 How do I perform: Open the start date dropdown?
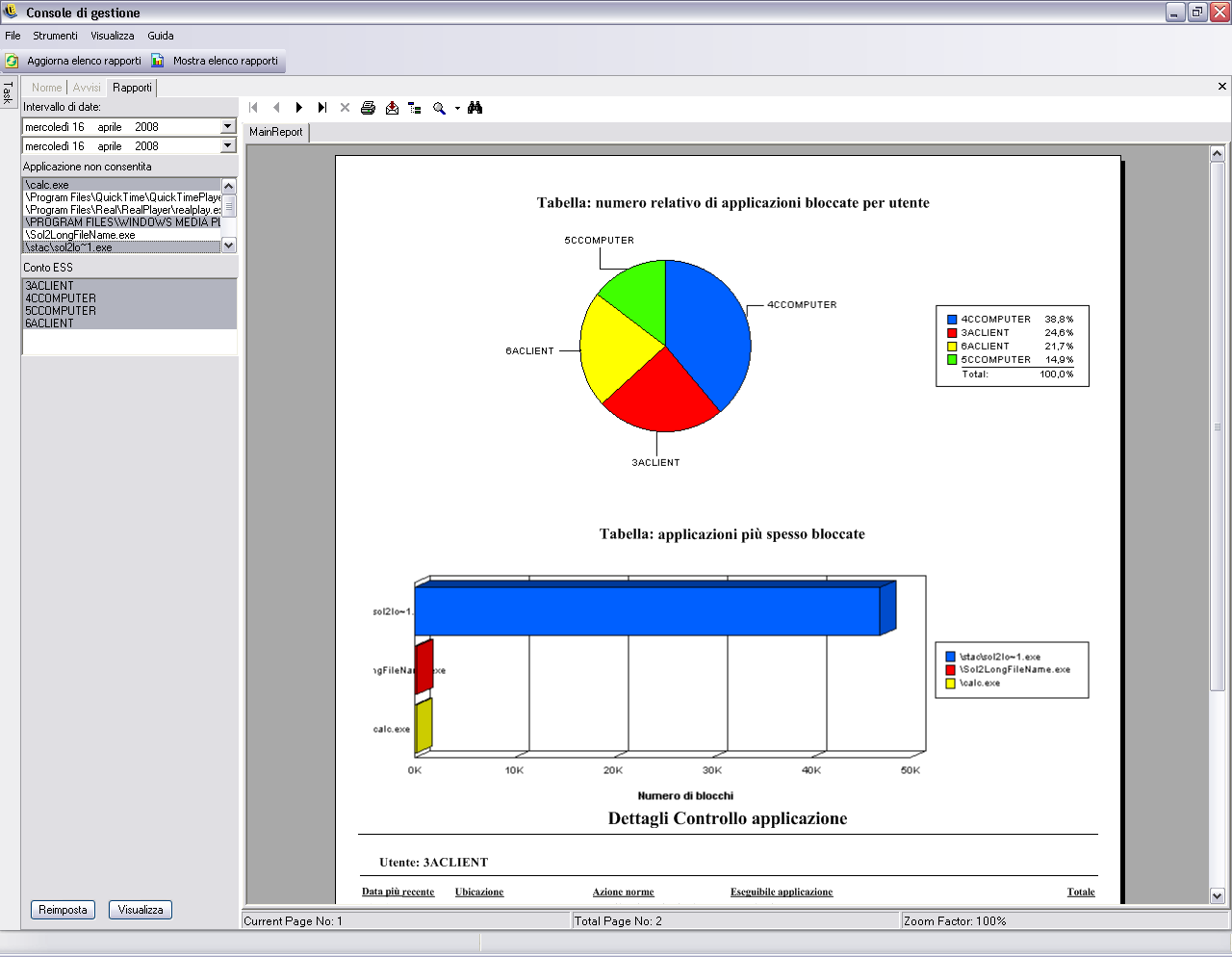pos(228,126)
